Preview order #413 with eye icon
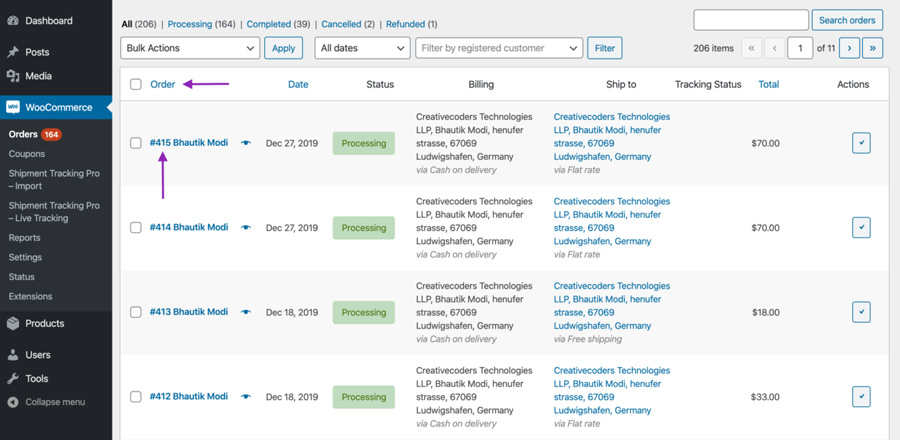The height and width of the screenshot is (440, 900). click(x=246, y=312)
